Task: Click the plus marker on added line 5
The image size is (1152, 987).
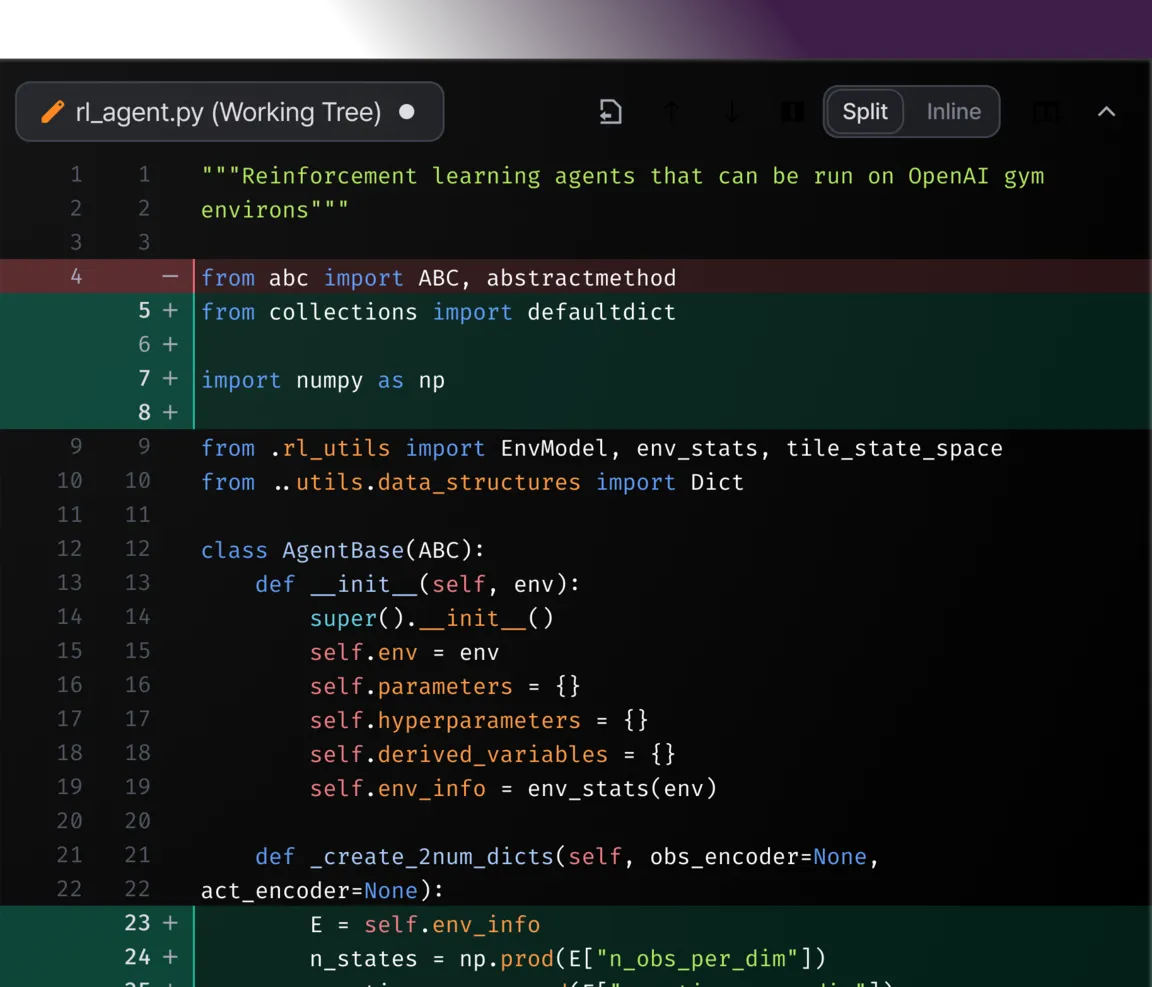Action: coord(170,311)
